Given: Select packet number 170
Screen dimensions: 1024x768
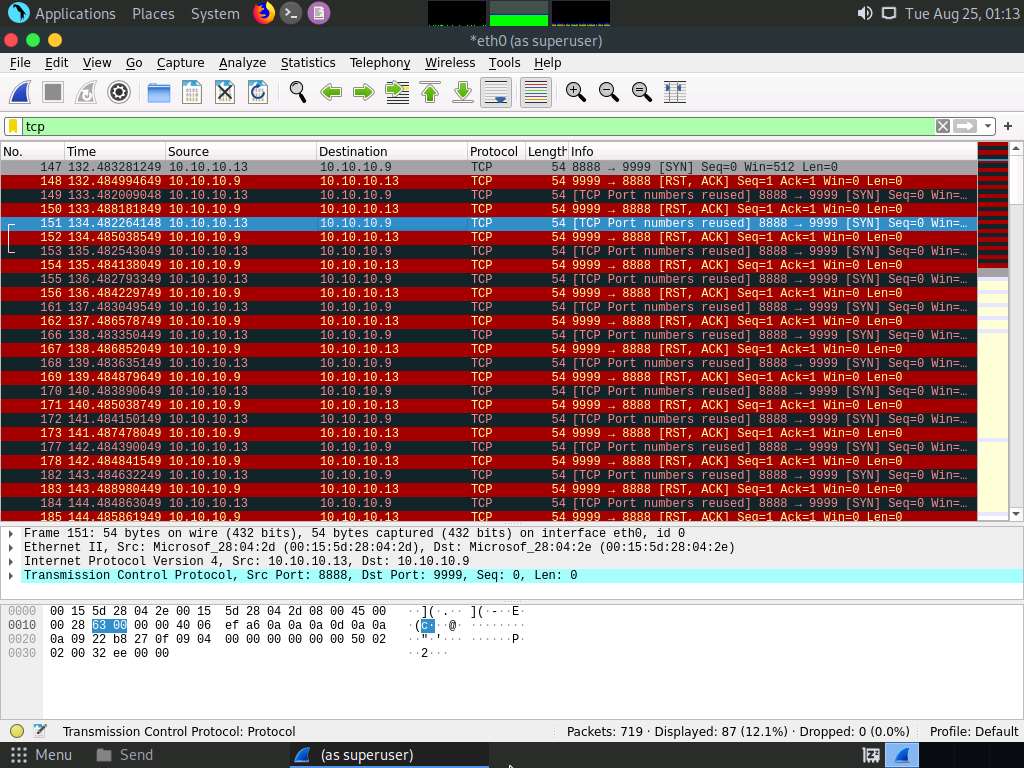Looking at the screenshot, I should [x=488, y=391].
